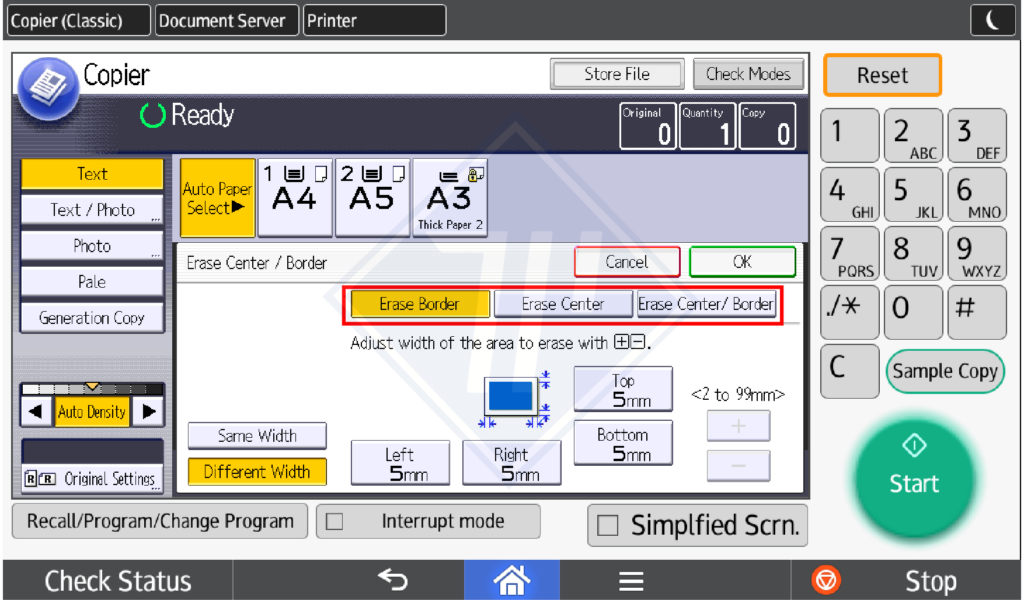The width and height of the screenshot is (1024, 600).
Task: Click Check Modes button
Action: [748, 74]
